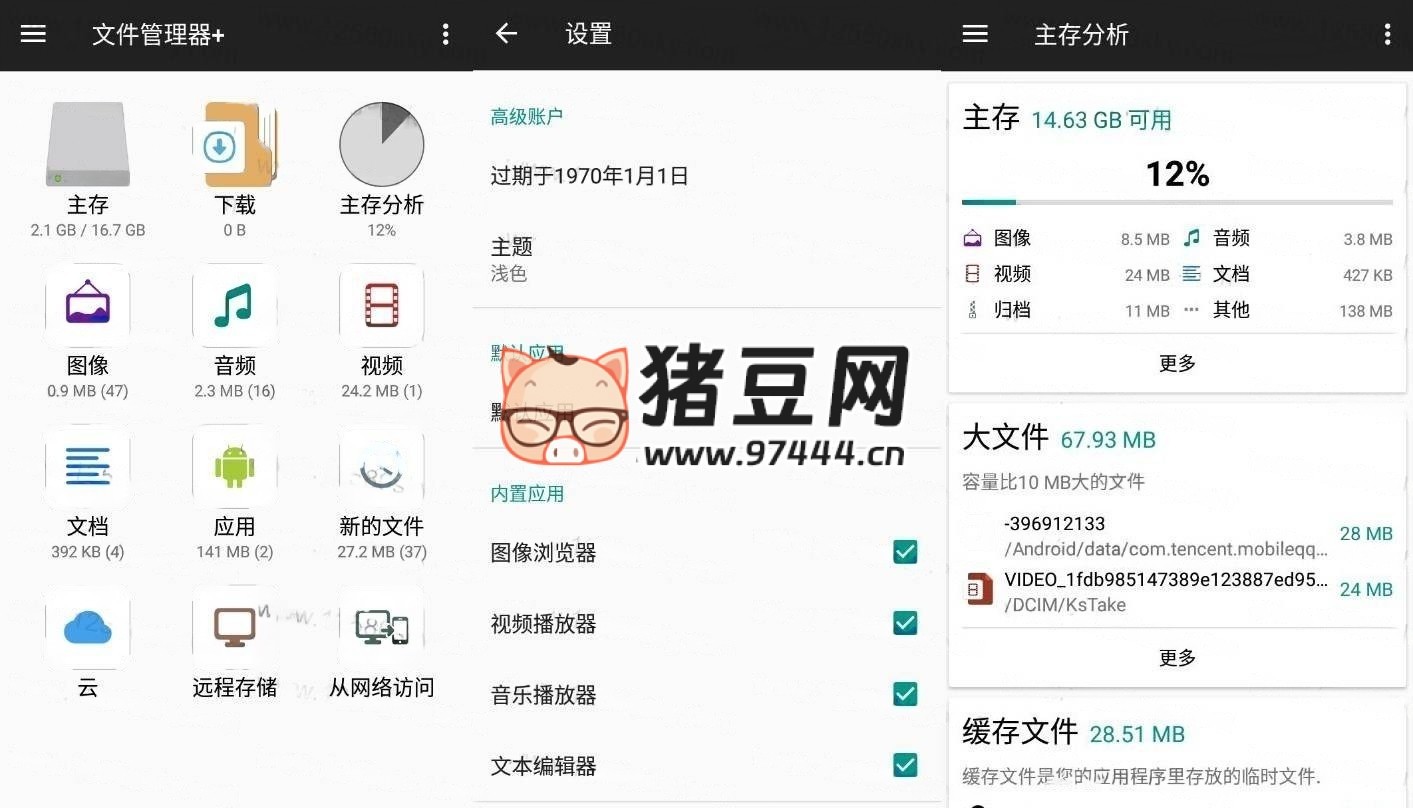Tap 更多 under the 主存 storage breakdown
This screenshot has height=808, width=1413.
[1177, 363]
